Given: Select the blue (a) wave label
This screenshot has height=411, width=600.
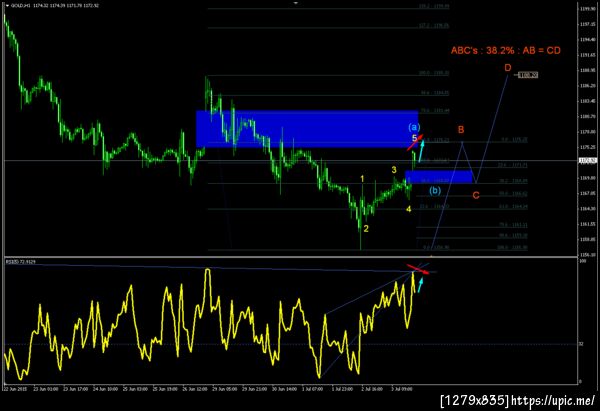Looking at the screenshot, I should coord(414,127).
